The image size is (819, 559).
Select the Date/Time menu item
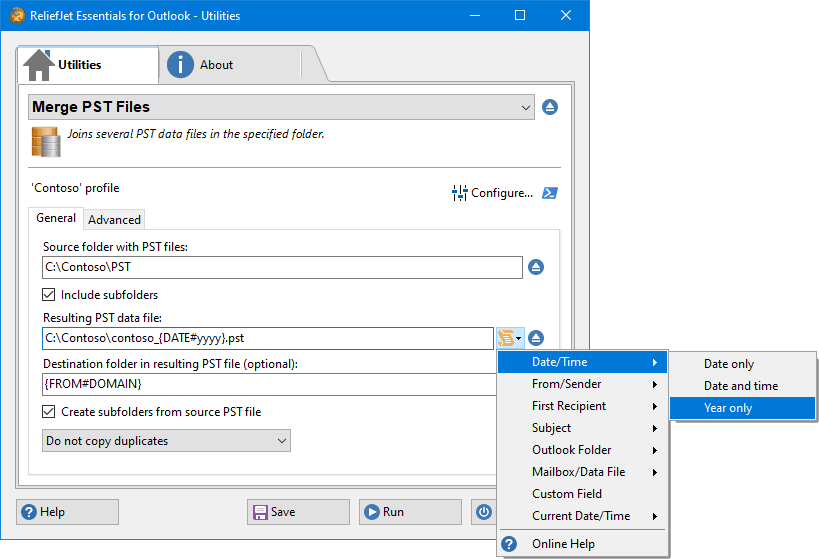point(582,362)
